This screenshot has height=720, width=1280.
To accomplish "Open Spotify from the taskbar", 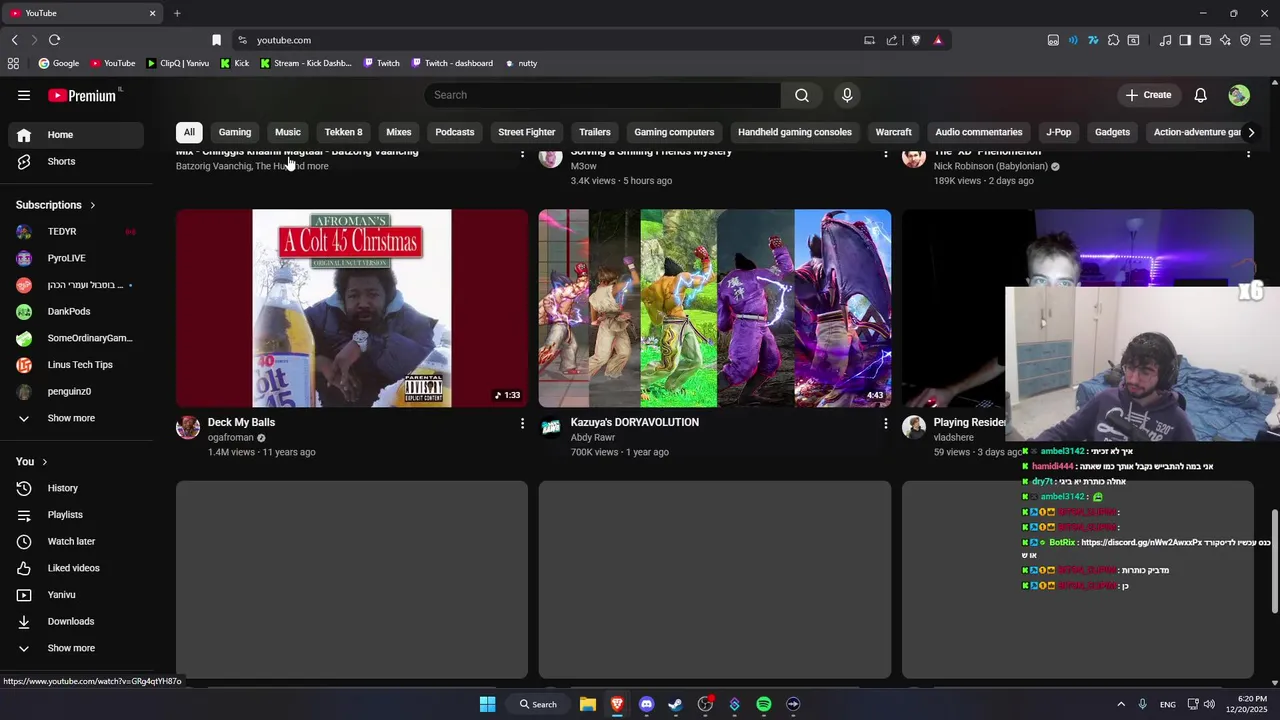I will coord(764,704).
